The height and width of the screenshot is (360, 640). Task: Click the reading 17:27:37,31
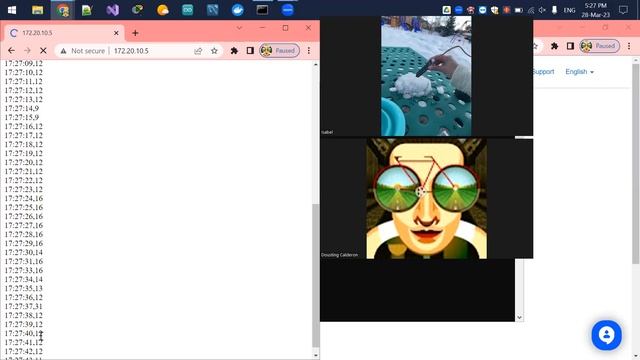tap(23, 307)
